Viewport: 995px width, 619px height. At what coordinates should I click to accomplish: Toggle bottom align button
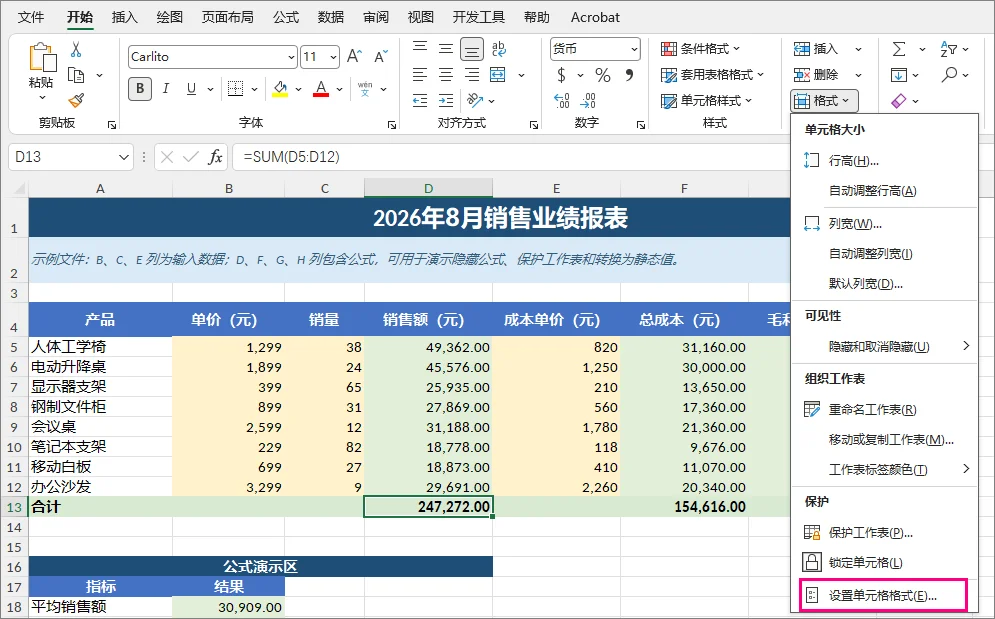tap(471, 49)
